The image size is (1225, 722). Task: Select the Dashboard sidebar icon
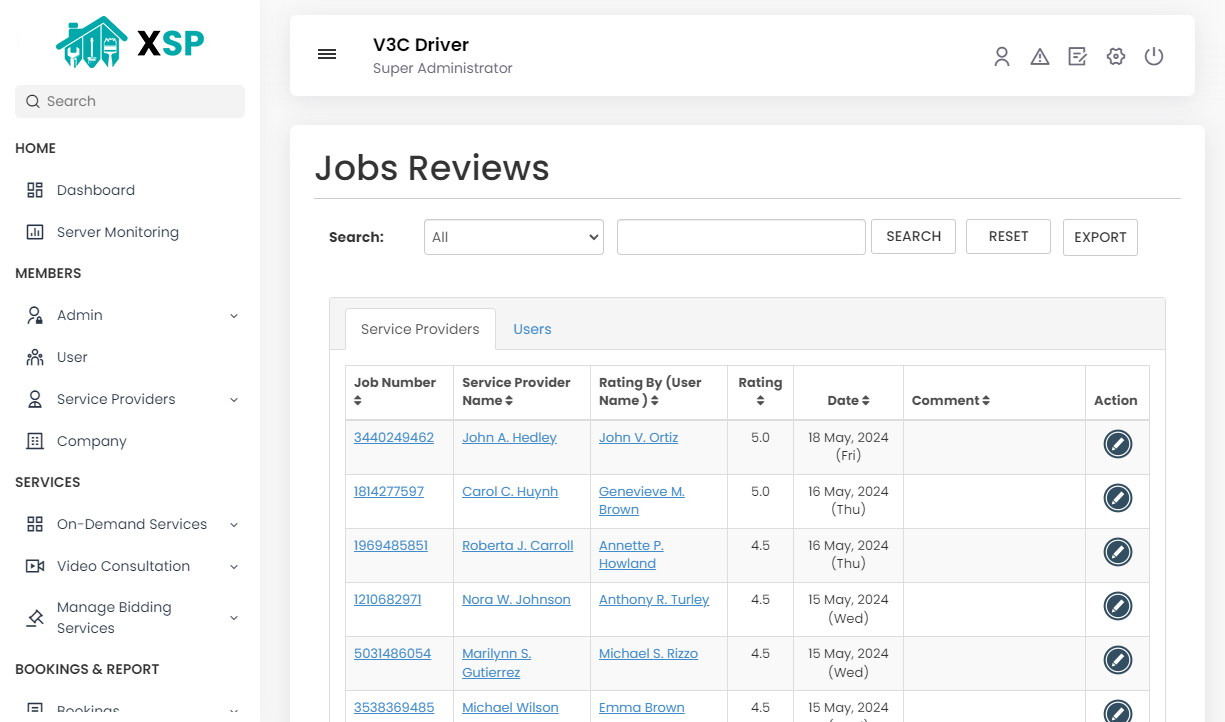(x=33, y=189)
